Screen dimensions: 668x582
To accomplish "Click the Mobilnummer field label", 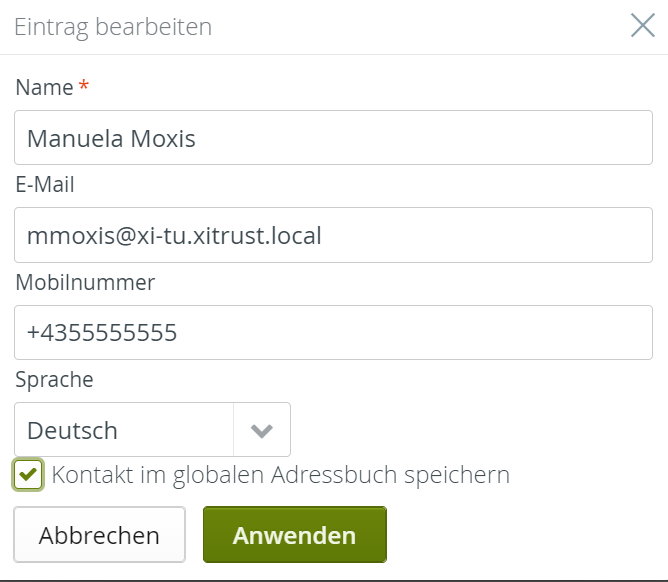I will [x=85, y=282].
